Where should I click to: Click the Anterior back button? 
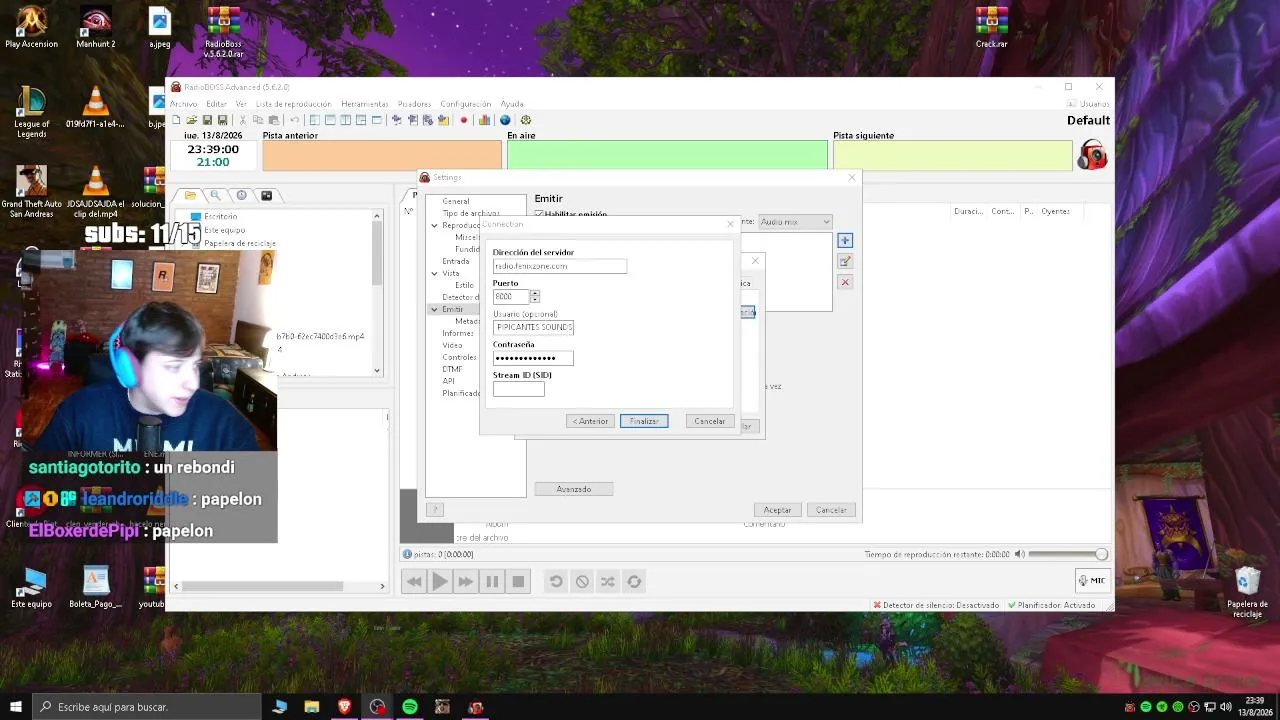(590, 421)
